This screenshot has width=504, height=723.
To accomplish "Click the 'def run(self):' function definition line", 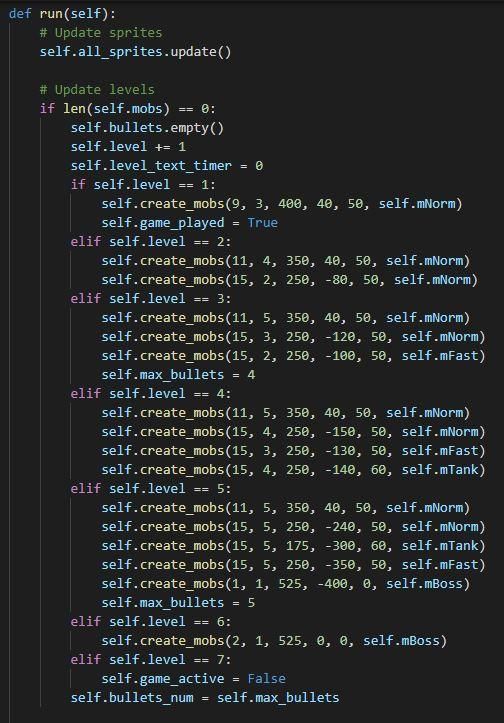I will [x=62, y=13].
